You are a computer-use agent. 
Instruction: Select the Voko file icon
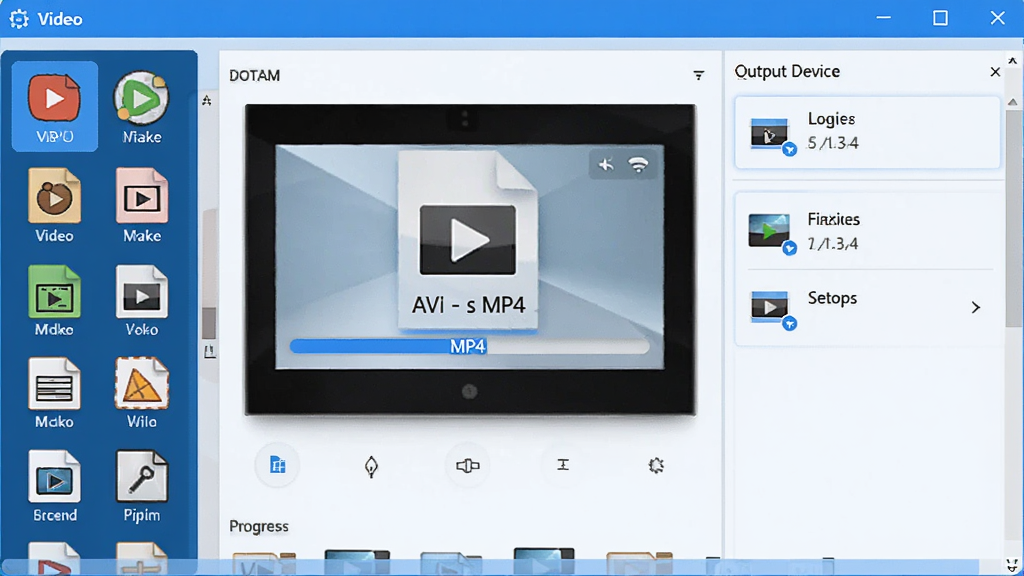pos(142,292)
